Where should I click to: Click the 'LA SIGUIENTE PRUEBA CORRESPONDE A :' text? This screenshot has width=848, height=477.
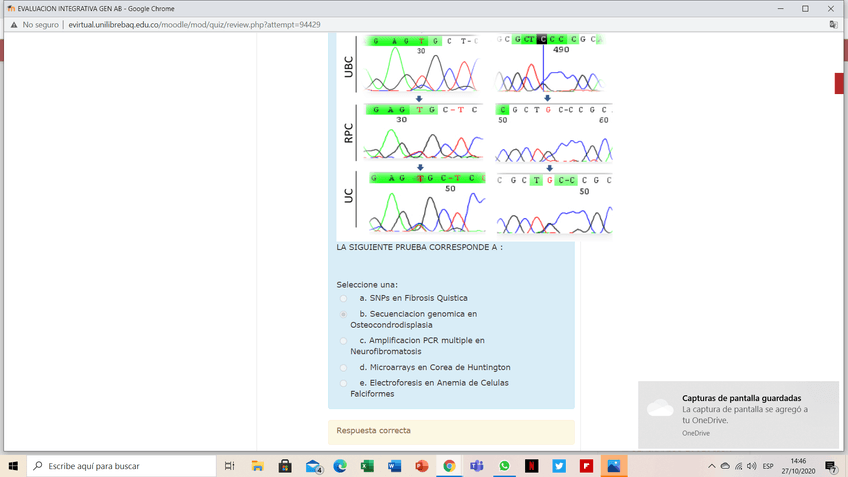[420, 247]
